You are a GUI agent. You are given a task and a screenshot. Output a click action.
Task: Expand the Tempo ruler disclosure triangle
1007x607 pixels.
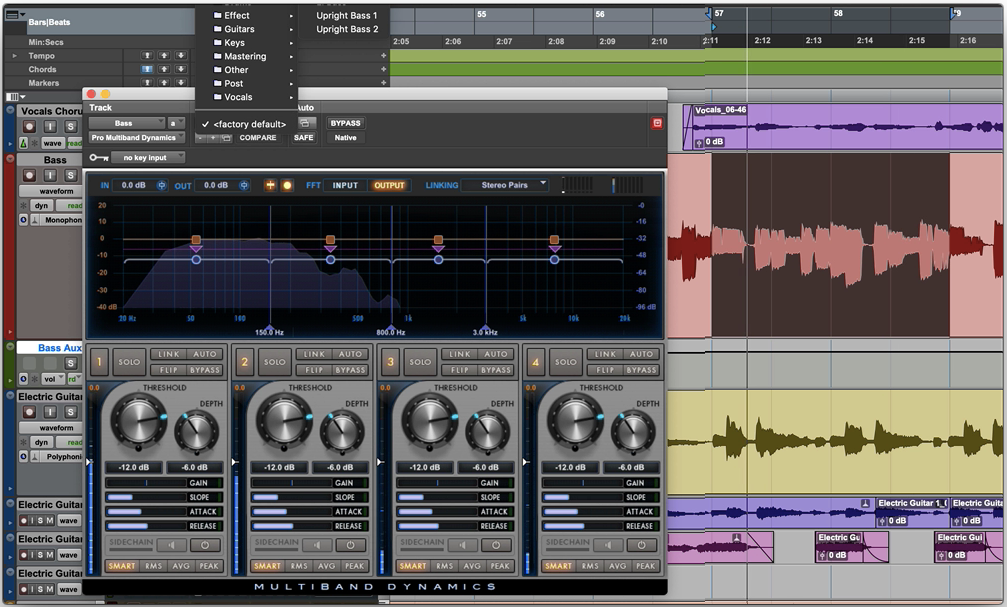(15, 56)
